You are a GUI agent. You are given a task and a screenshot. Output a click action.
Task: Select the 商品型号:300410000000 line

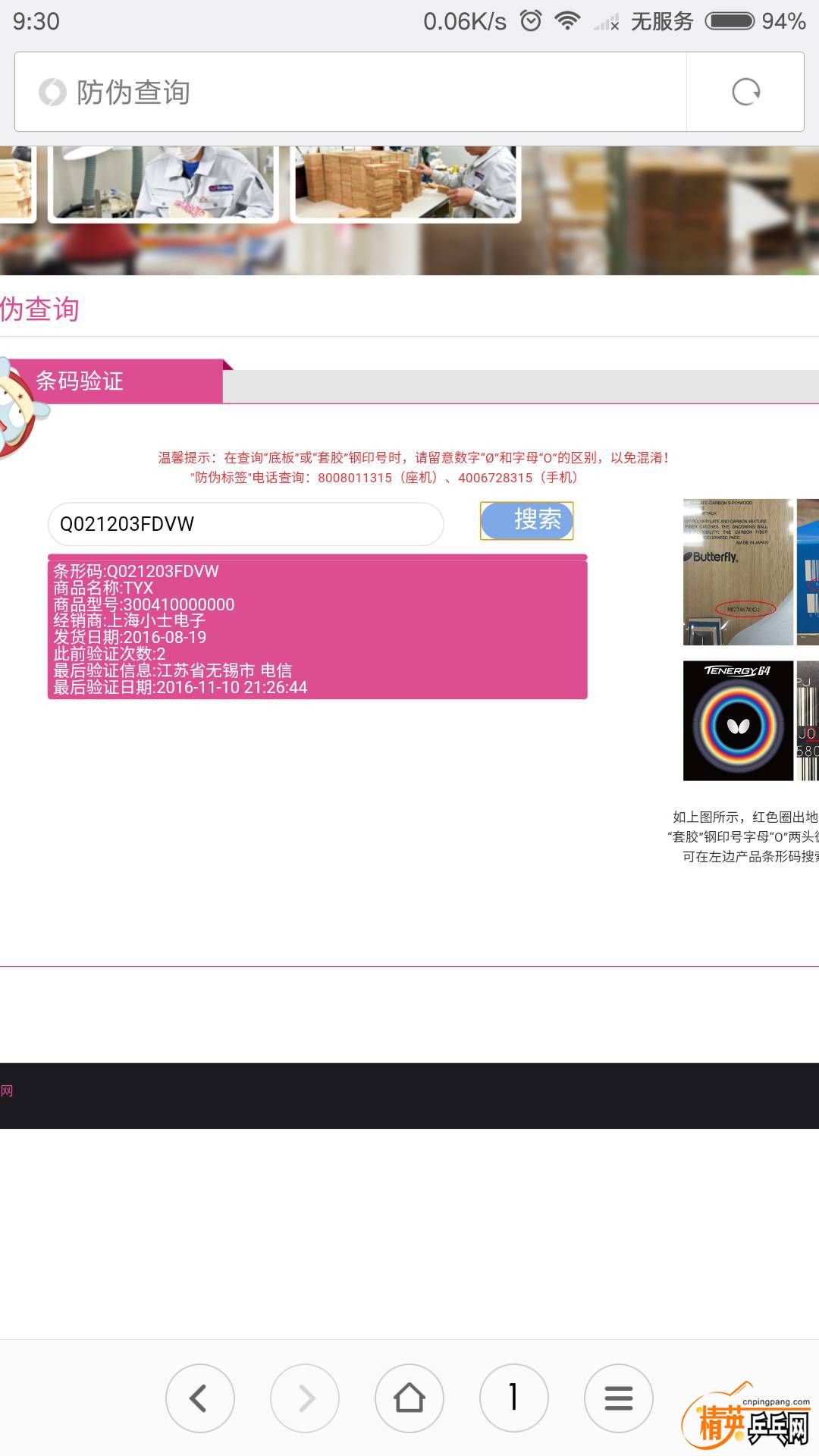(144, 604)
